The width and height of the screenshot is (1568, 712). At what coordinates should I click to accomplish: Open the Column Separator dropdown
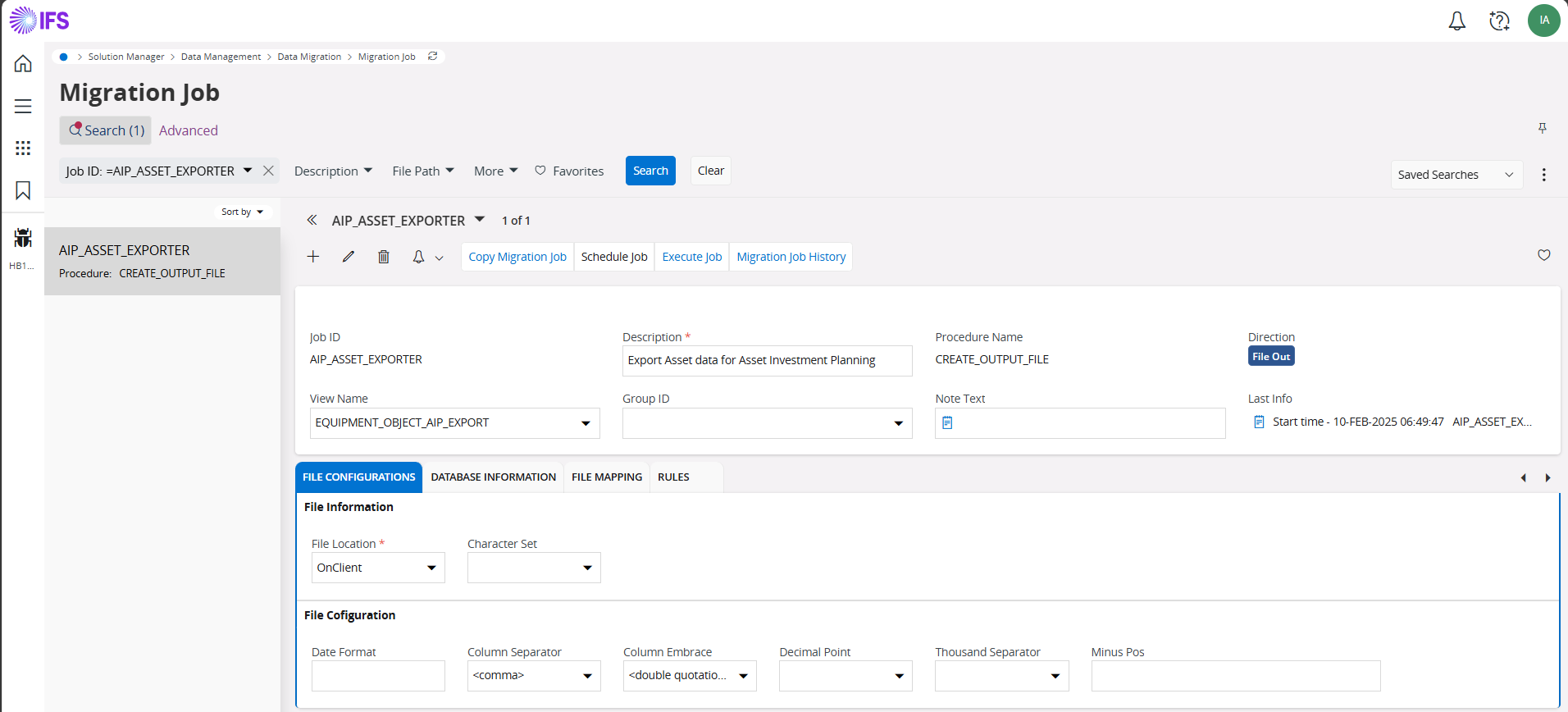(x=587, y=676)
